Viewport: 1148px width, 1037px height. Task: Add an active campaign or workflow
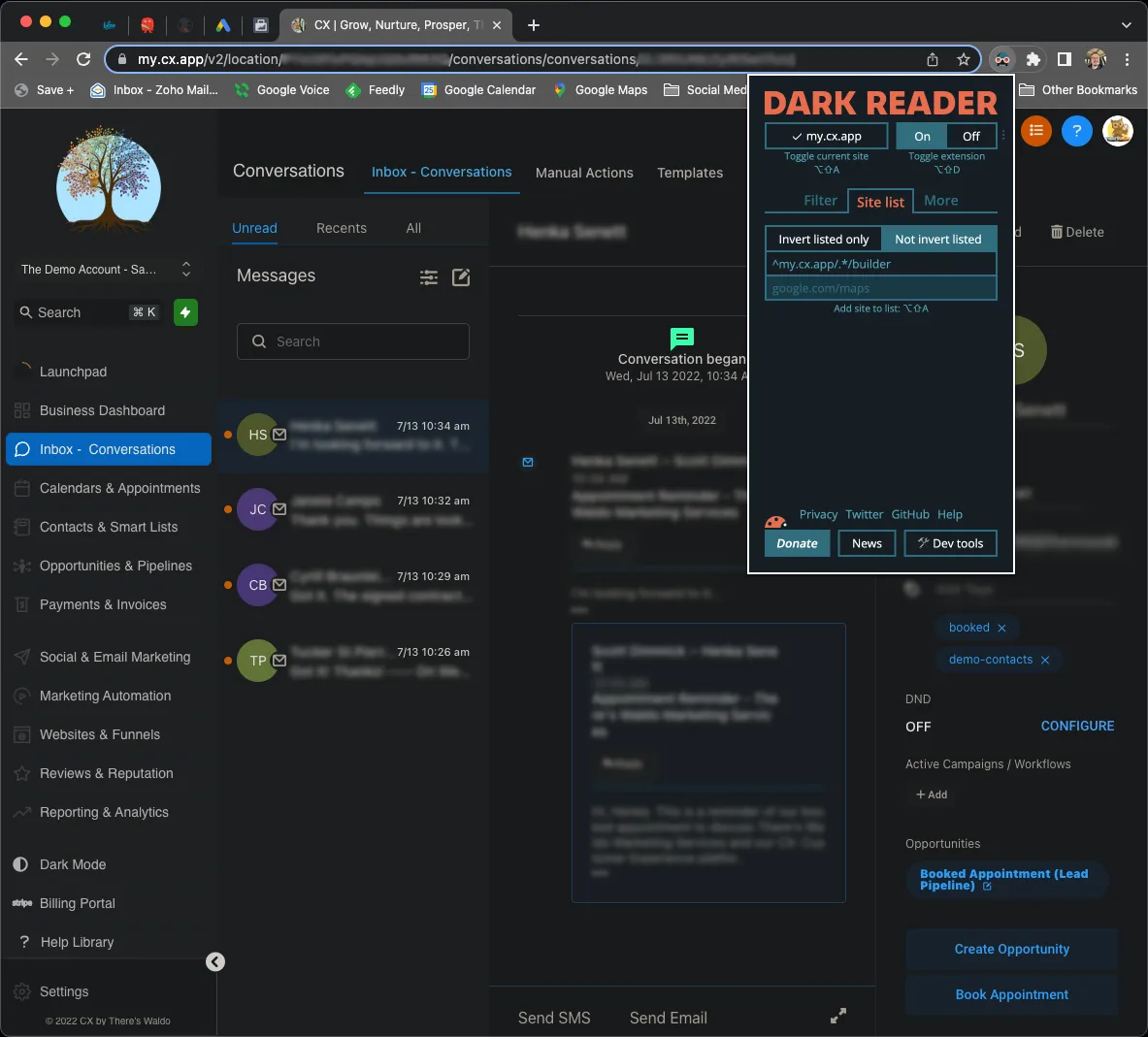932,794
